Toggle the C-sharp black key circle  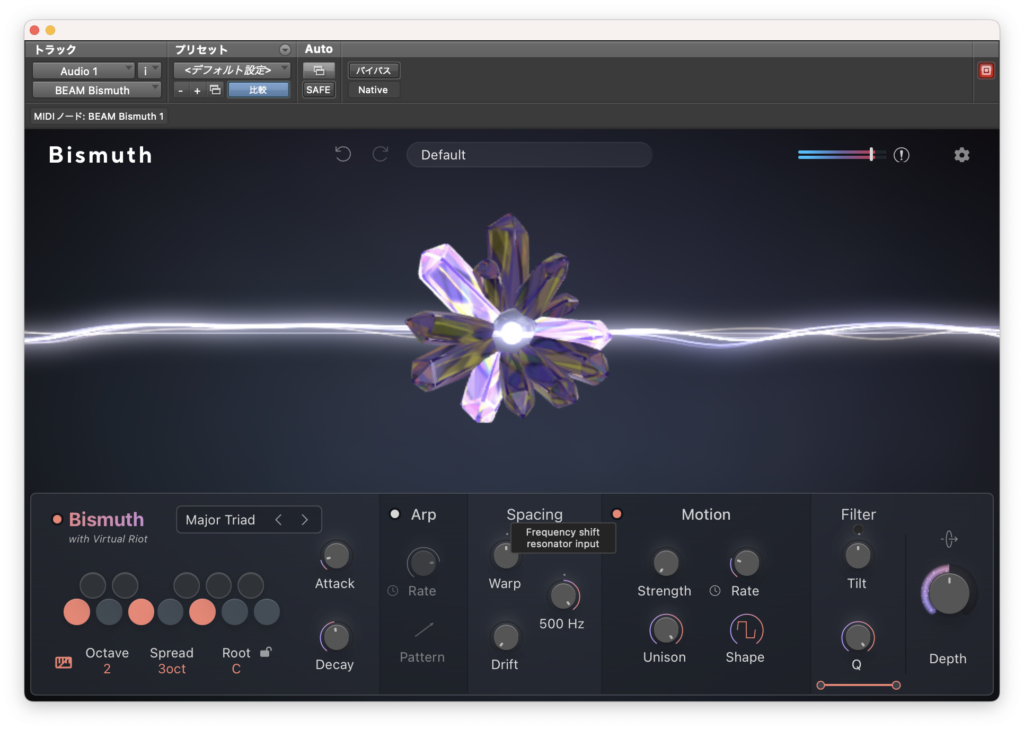tap(92, 585)
